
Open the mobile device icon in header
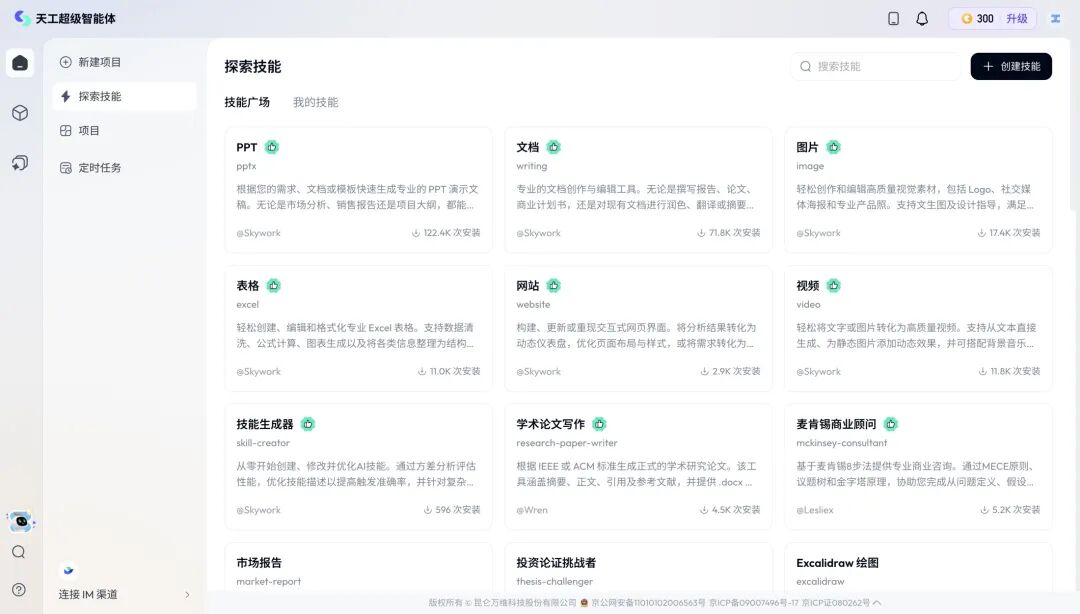[893, 19]
